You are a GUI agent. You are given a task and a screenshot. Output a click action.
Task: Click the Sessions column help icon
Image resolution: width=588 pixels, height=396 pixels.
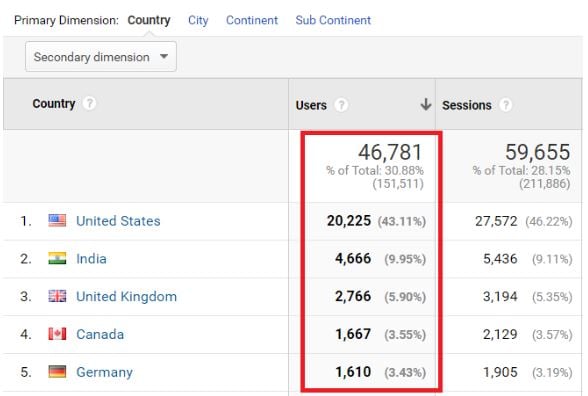[506, 105]
